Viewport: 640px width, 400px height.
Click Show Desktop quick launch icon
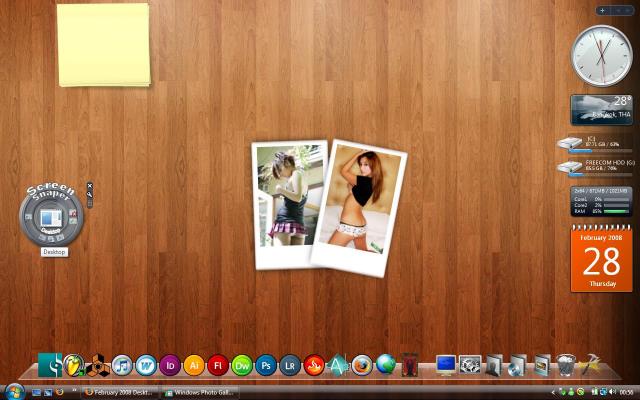(x=36, y=393)
